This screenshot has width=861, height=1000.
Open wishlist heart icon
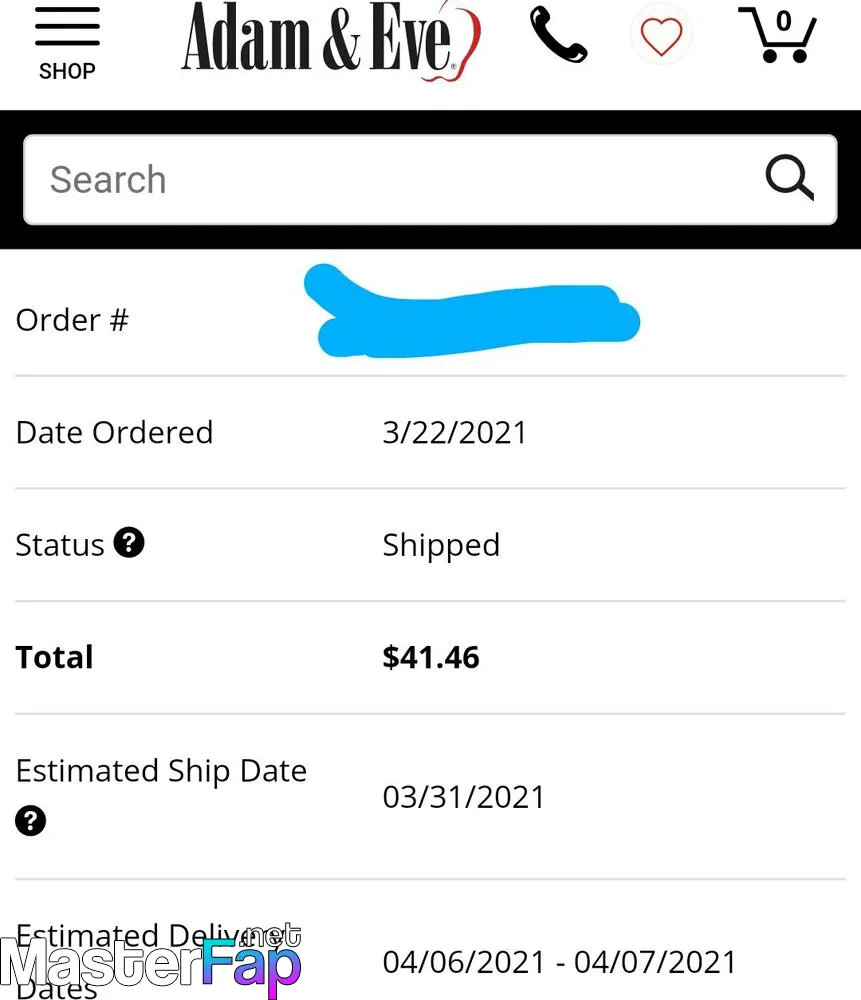(661, 36)
